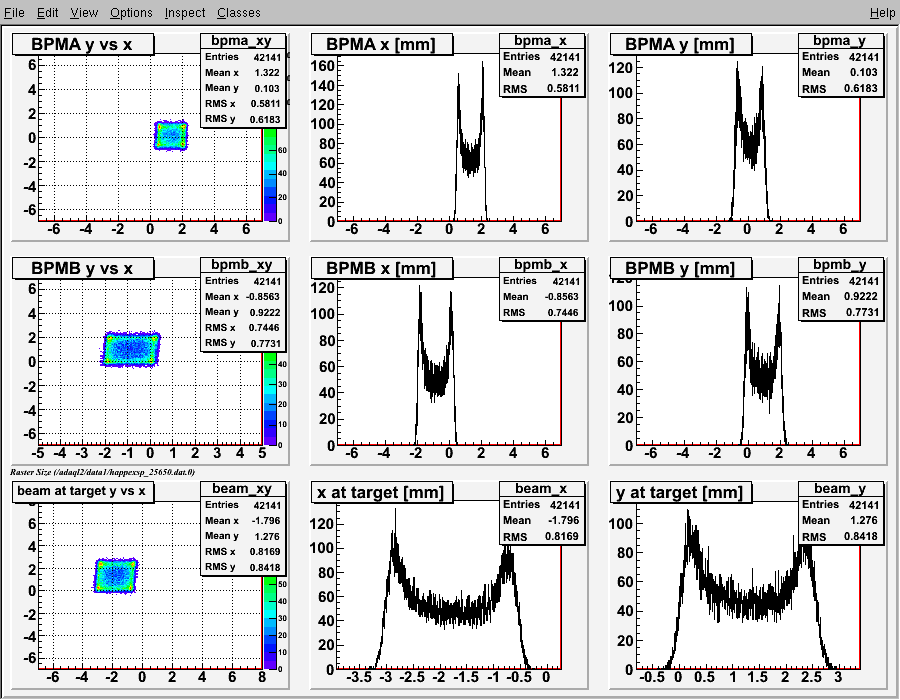This screenshot has width=900, height=700.
Task: Click the beam_xy statistics box header
Action: point(242,488)
